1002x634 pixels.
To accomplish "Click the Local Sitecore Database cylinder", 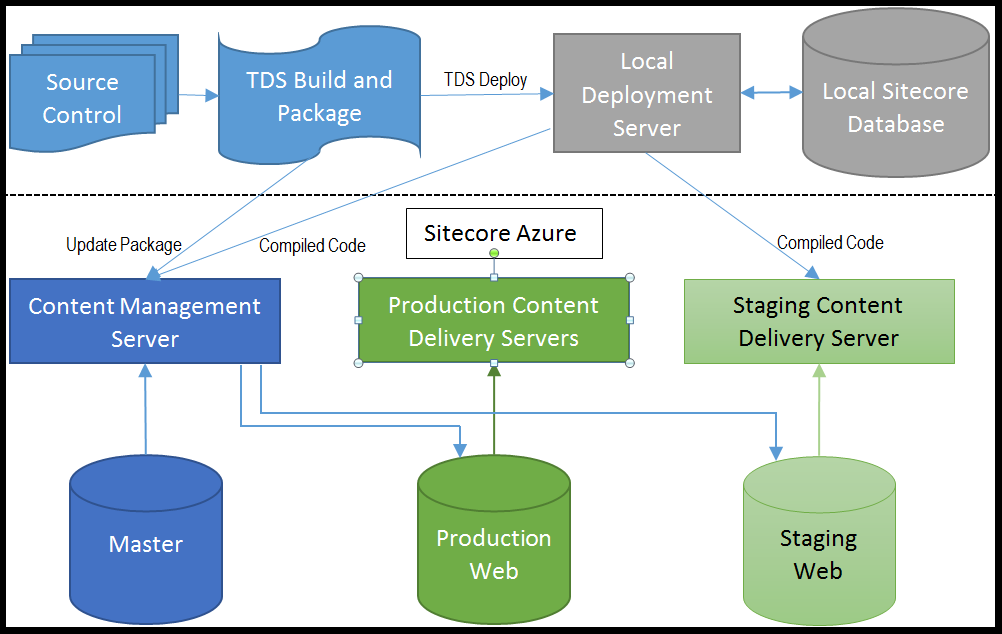I will [x=895, y=108].
